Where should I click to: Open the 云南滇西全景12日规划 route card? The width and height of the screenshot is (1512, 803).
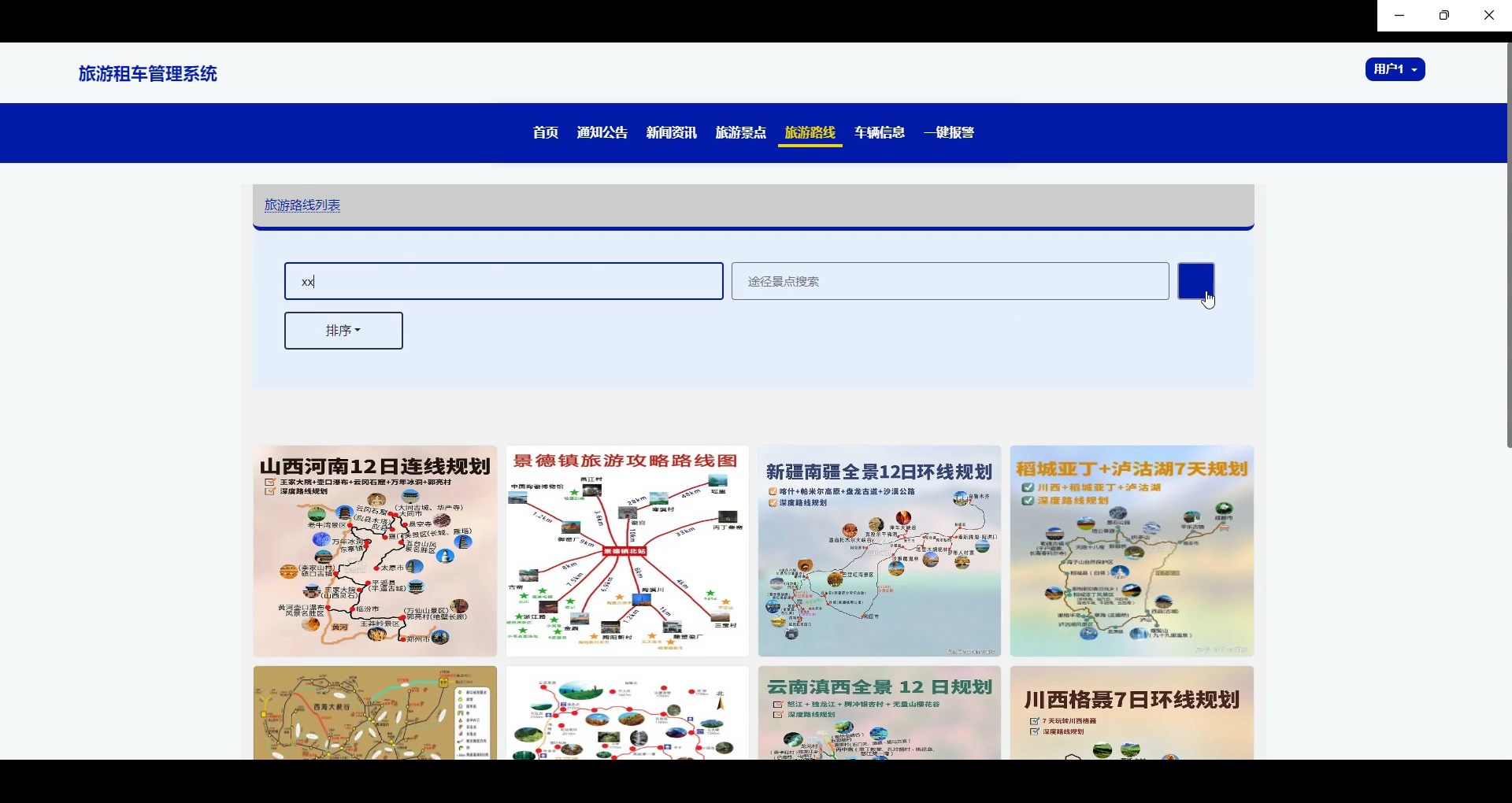tap(880, 712)
